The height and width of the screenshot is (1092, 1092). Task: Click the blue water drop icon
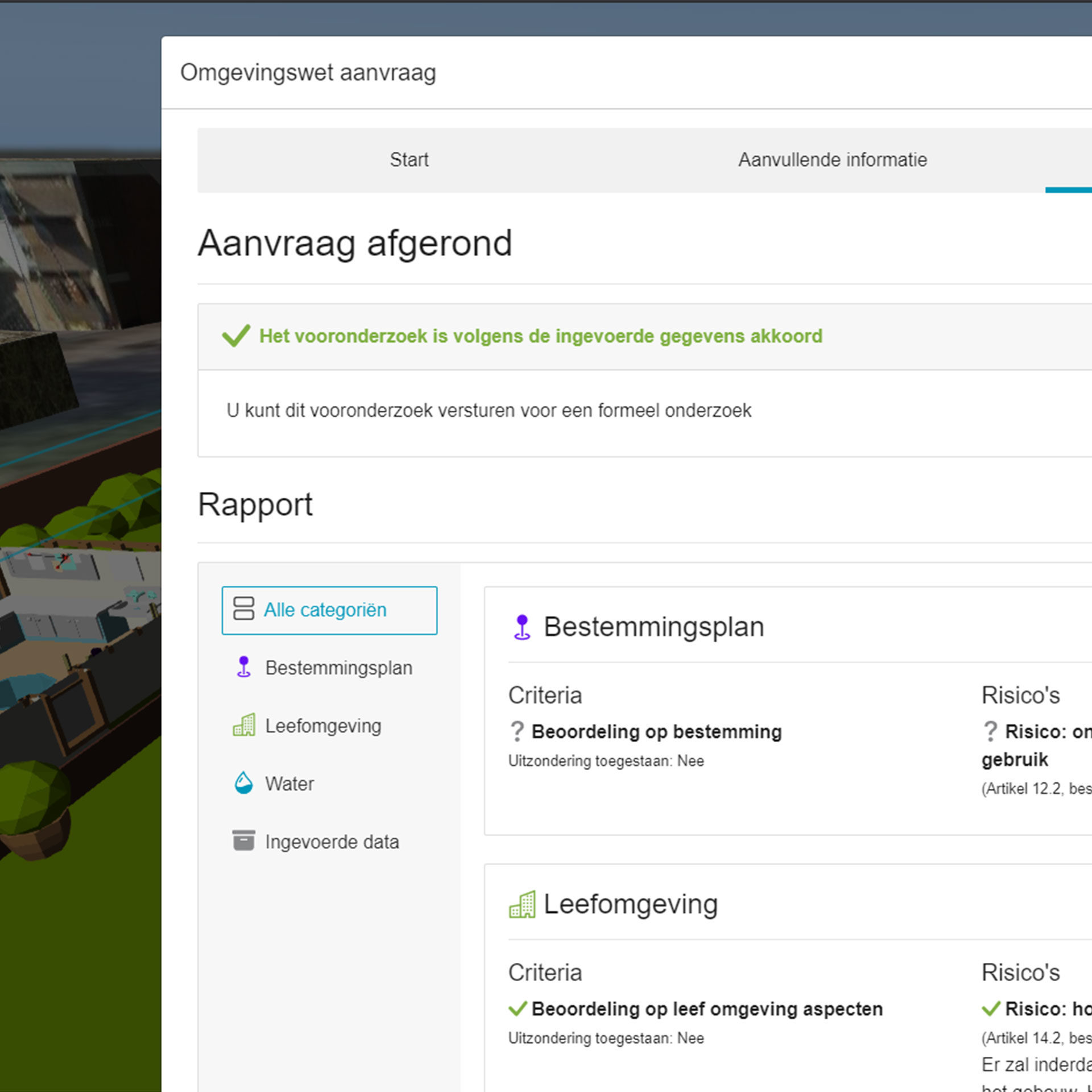pyautogui.click(x=243, y=783)
